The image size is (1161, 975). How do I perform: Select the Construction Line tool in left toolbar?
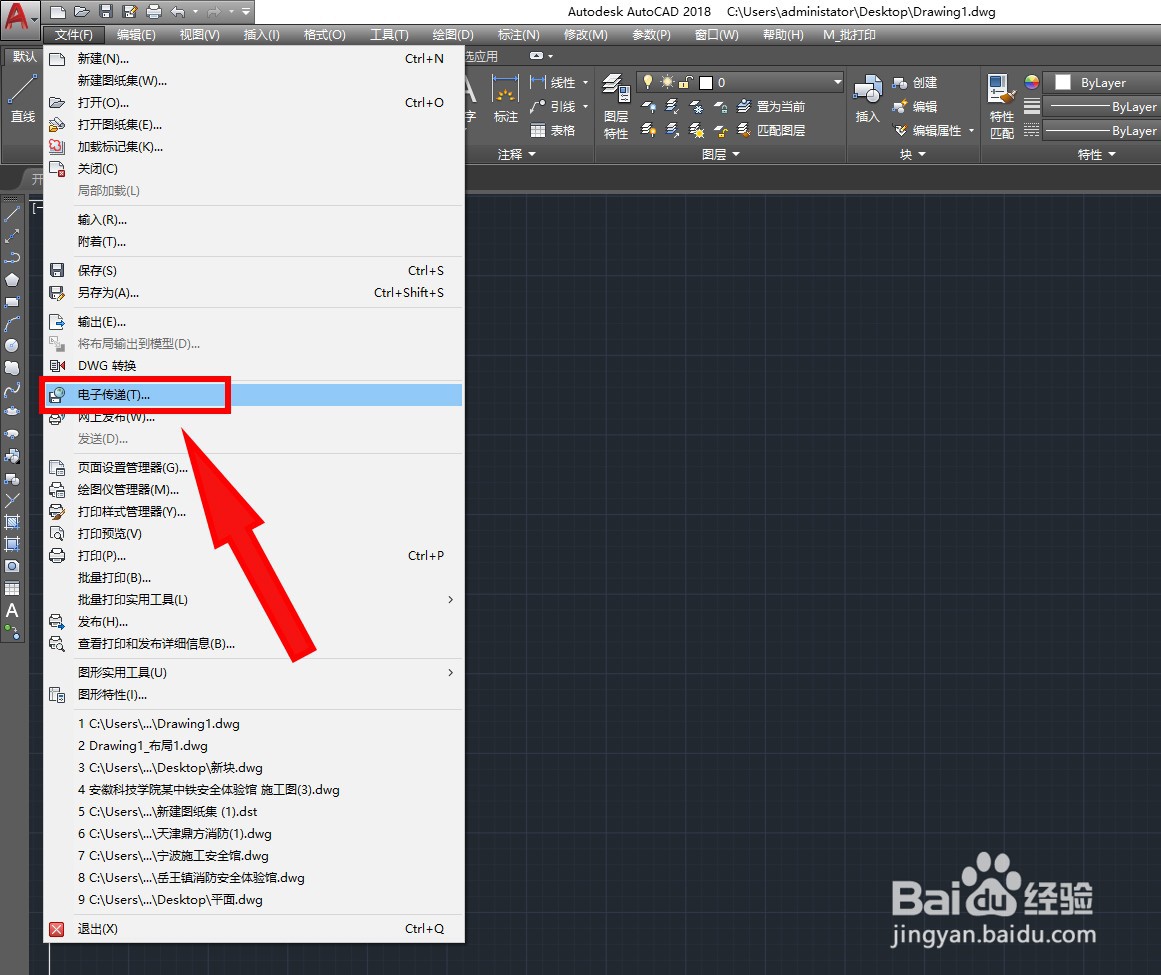pyautogui.click(x=12, y=236)
